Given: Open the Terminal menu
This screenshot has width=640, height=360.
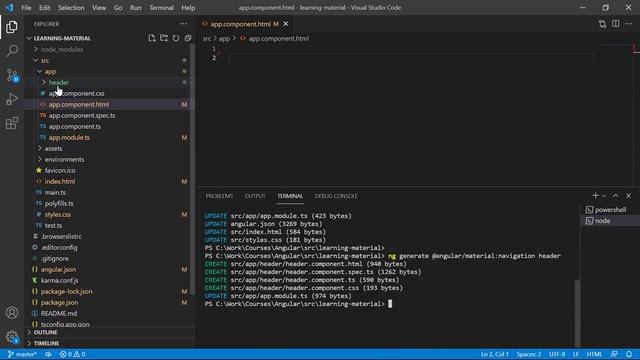Looking at the screenshot, I should pyautogui.click(x=161, y=8).
